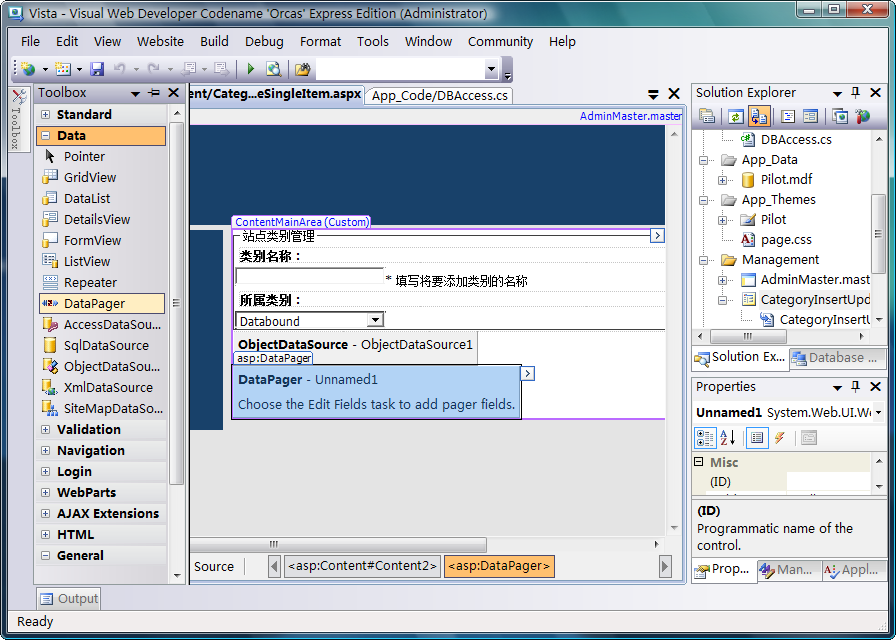
Task: Click the (ID) property value field
Action: pyautogui.click(x=827, y=482)
